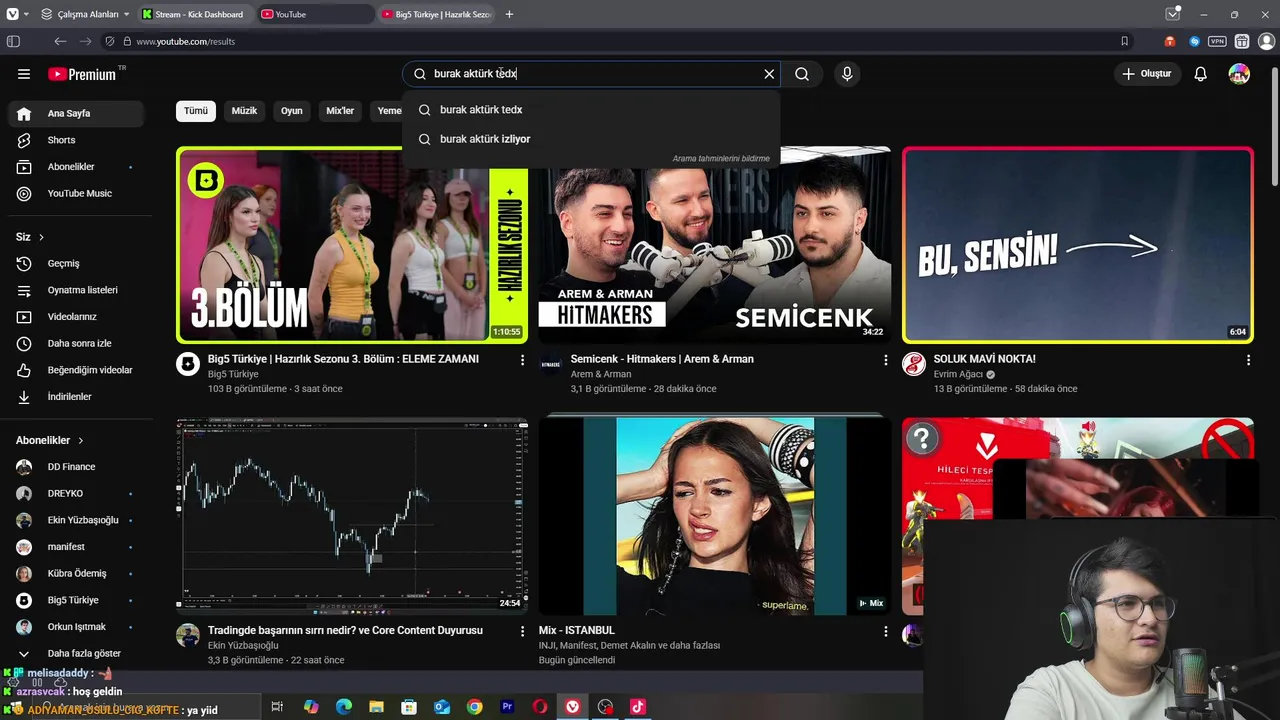Screen dimensions: 1280x720
Task: Open İndirilenler downloads
Action: click(x=76, y=397)
